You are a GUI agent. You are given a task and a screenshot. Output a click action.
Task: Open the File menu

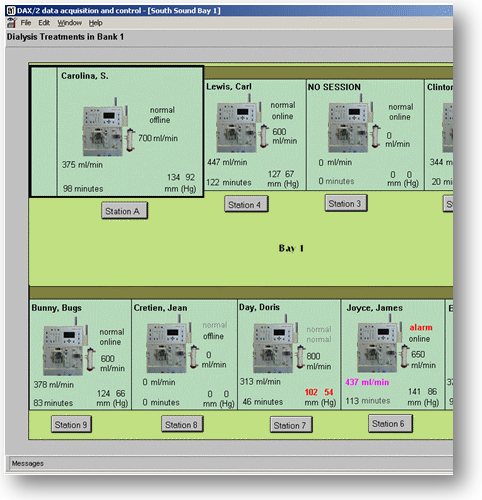pos(26,23)
